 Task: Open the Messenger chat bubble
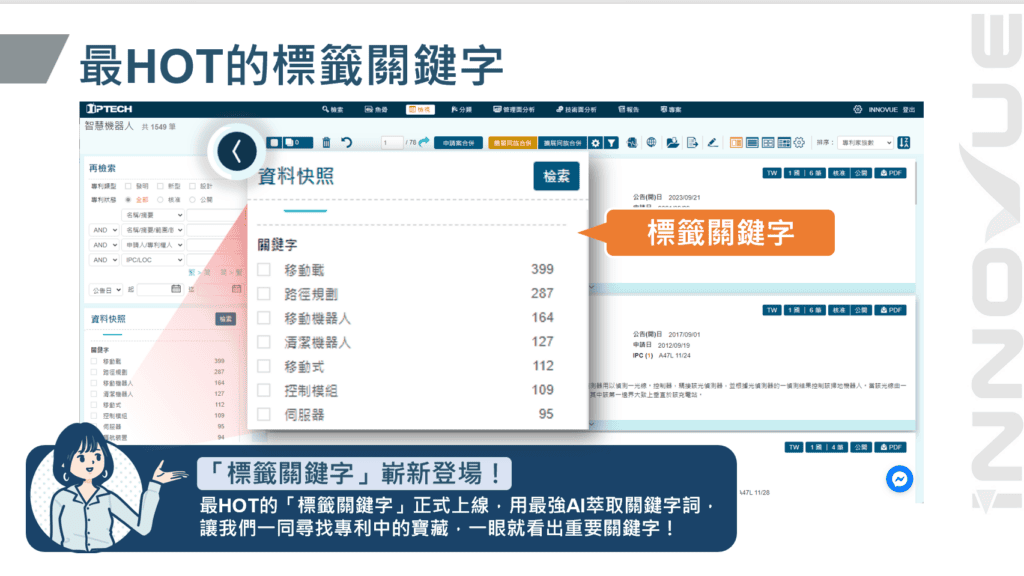[899, 480]
